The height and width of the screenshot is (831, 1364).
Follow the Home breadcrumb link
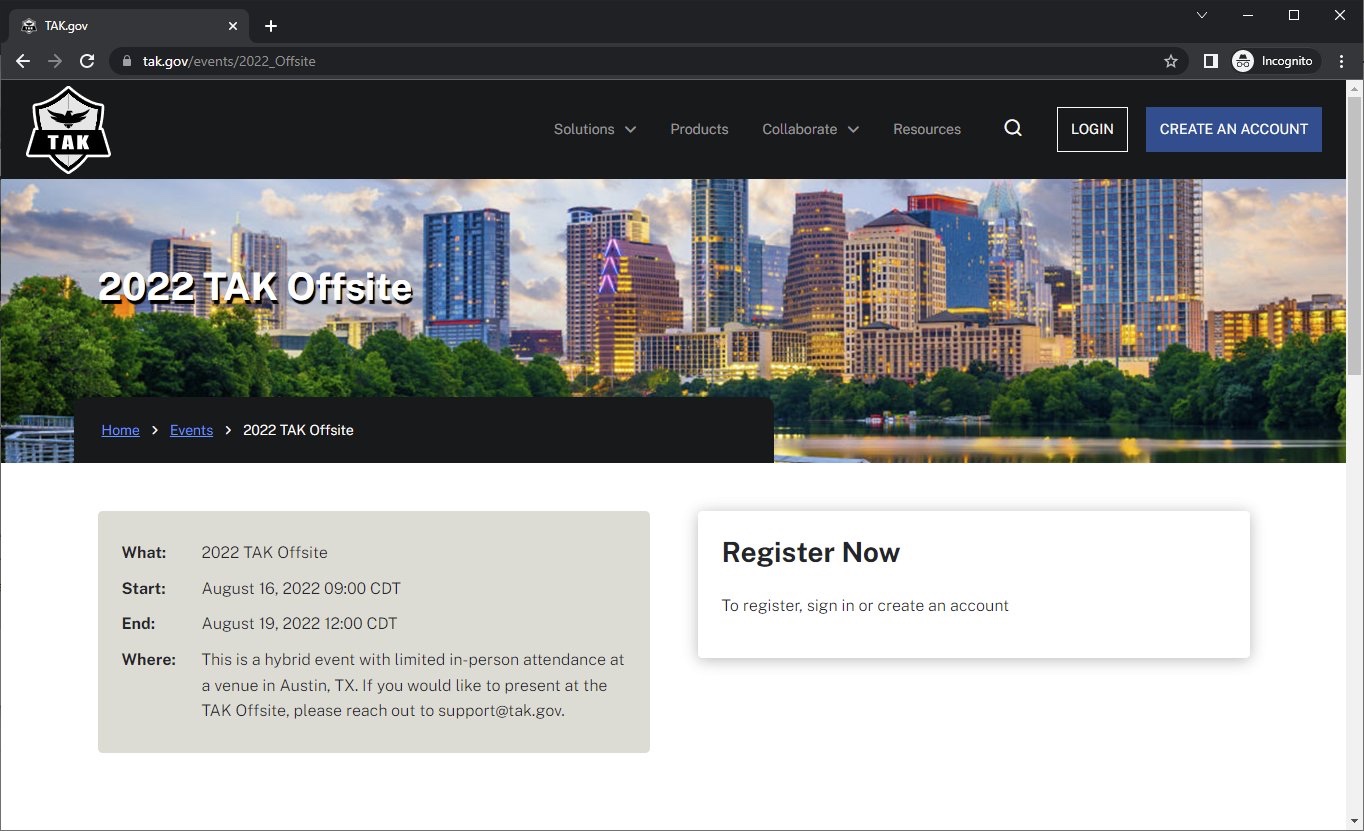tap(120, 430)
